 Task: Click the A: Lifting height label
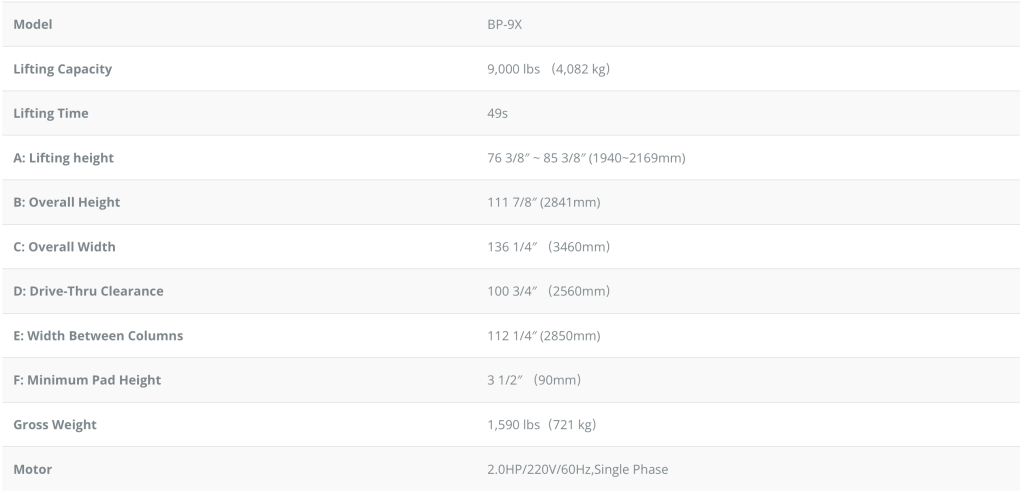point(64,158)
